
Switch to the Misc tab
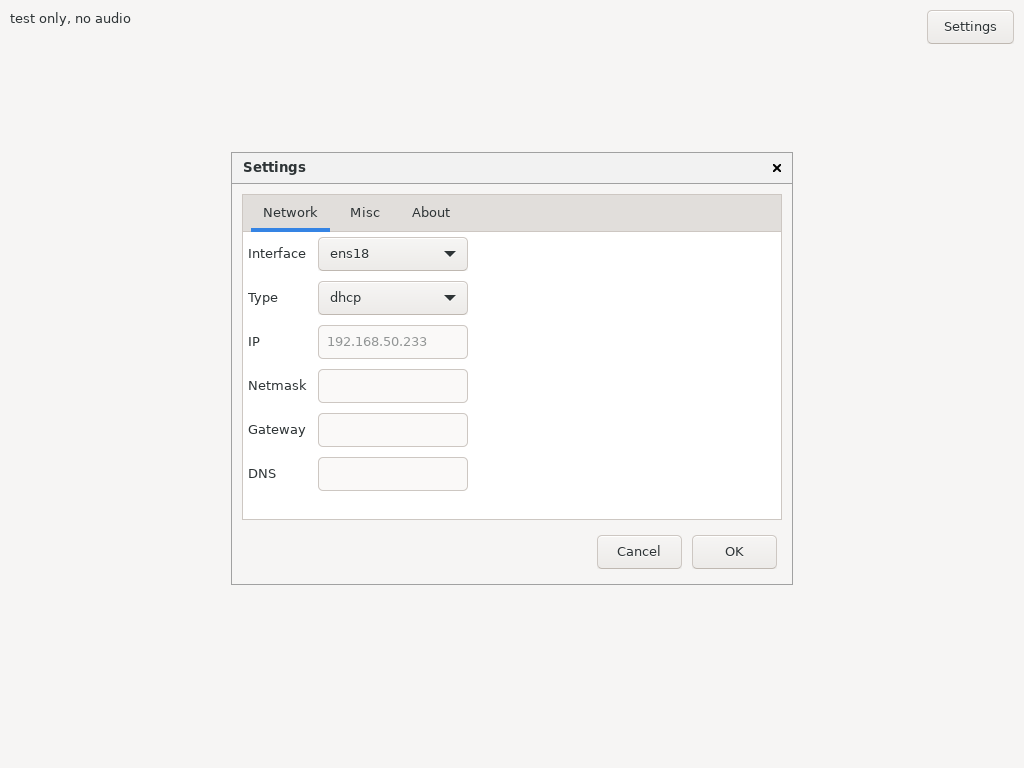point(365,212)
